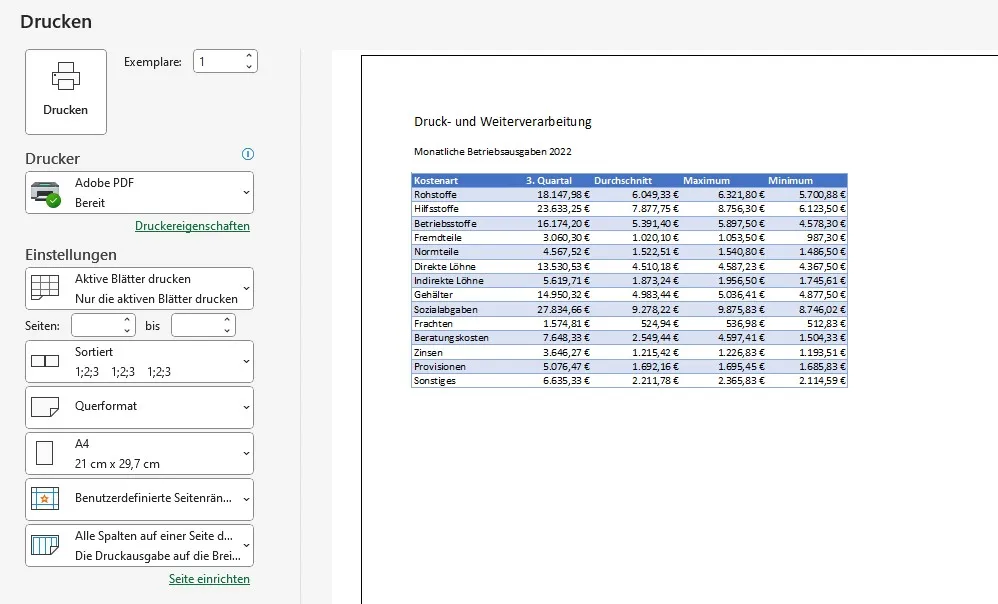Viewport: 998px width, 604px height.
Task: Click the Querformat orientation icon
Action: pyautogui.click(x=46, y=407)
